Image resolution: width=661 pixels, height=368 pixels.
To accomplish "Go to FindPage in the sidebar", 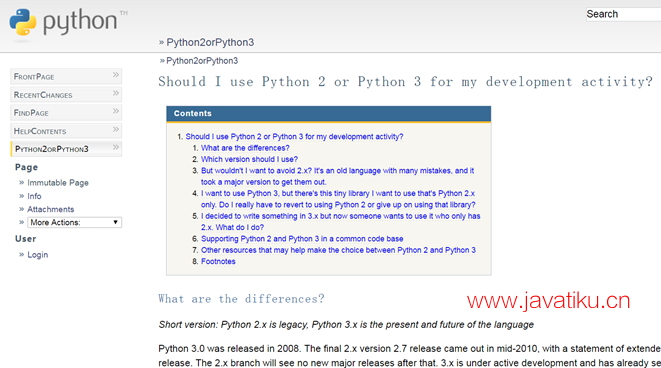I will point(66,113).
